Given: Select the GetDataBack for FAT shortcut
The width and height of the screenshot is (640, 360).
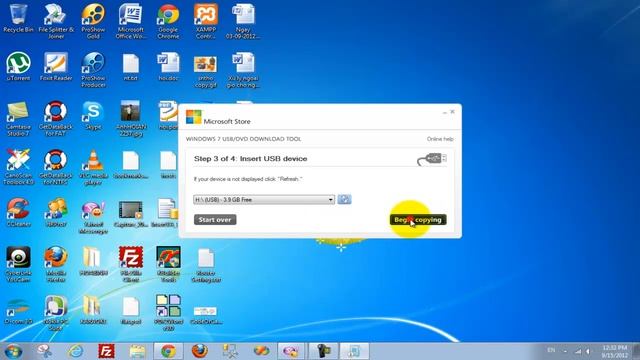Looking at the screenshot, I should tap(56, 118).
